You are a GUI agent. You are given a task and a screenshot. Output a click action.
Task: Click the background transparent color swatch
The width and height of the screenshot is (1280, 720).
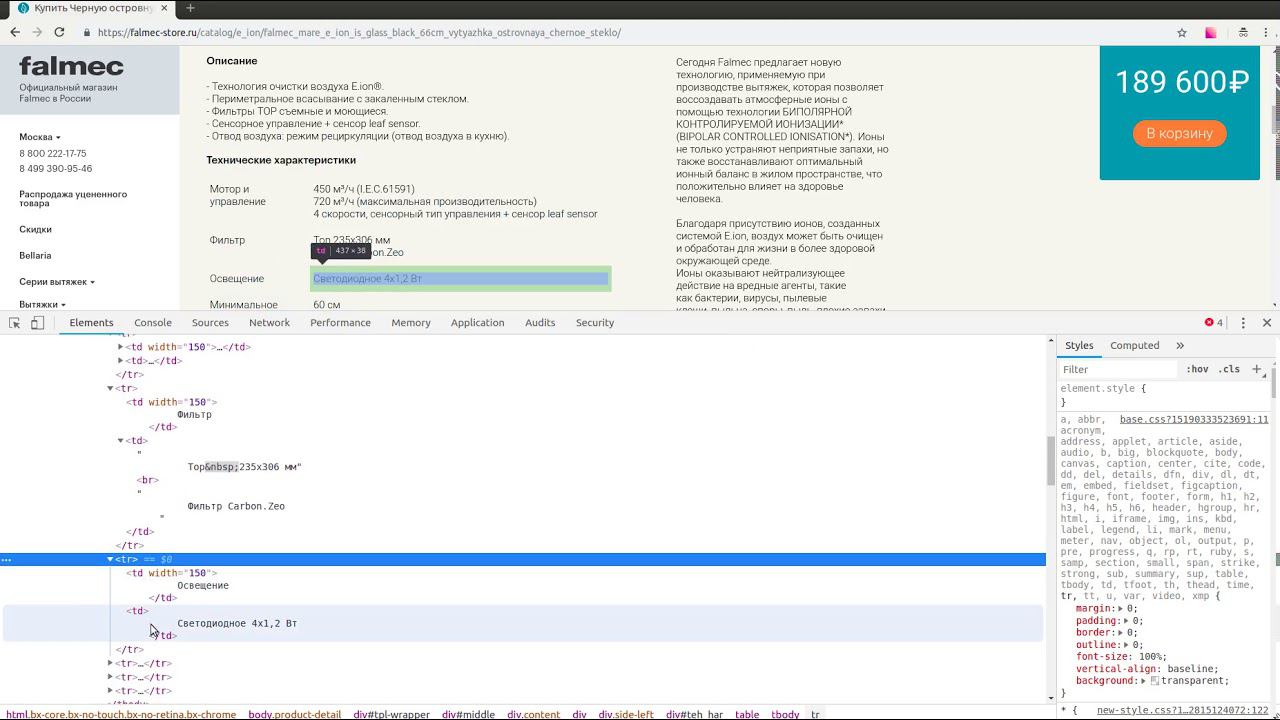1155,681
